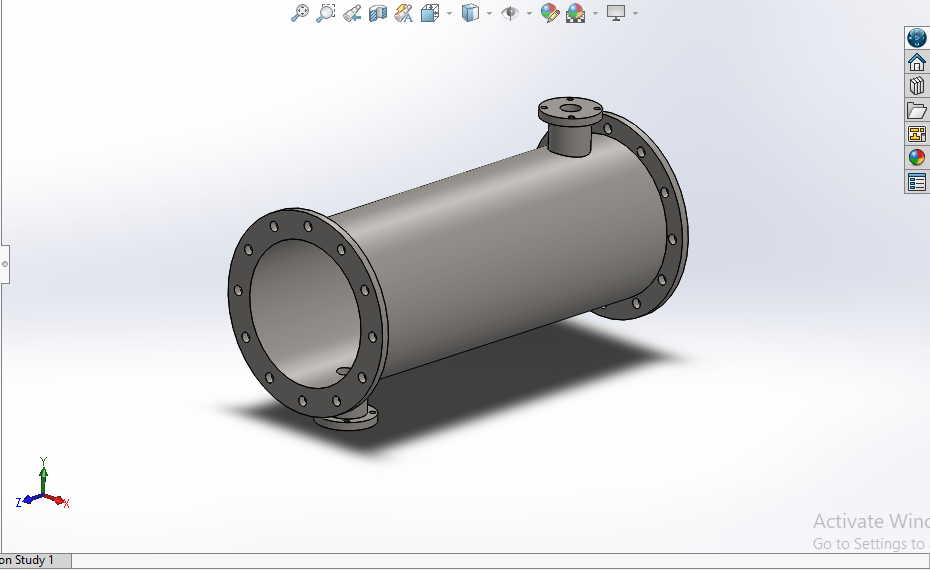Open the View Palette tab
Image resolution: width=930 pixels, height=570 pixels.
[x=917, y=134]
